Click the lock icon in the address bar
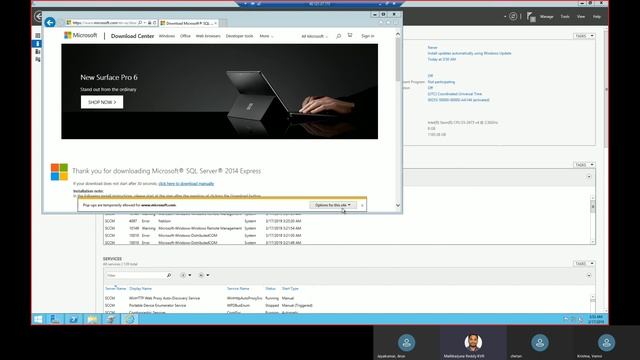 tap(149, 23)
